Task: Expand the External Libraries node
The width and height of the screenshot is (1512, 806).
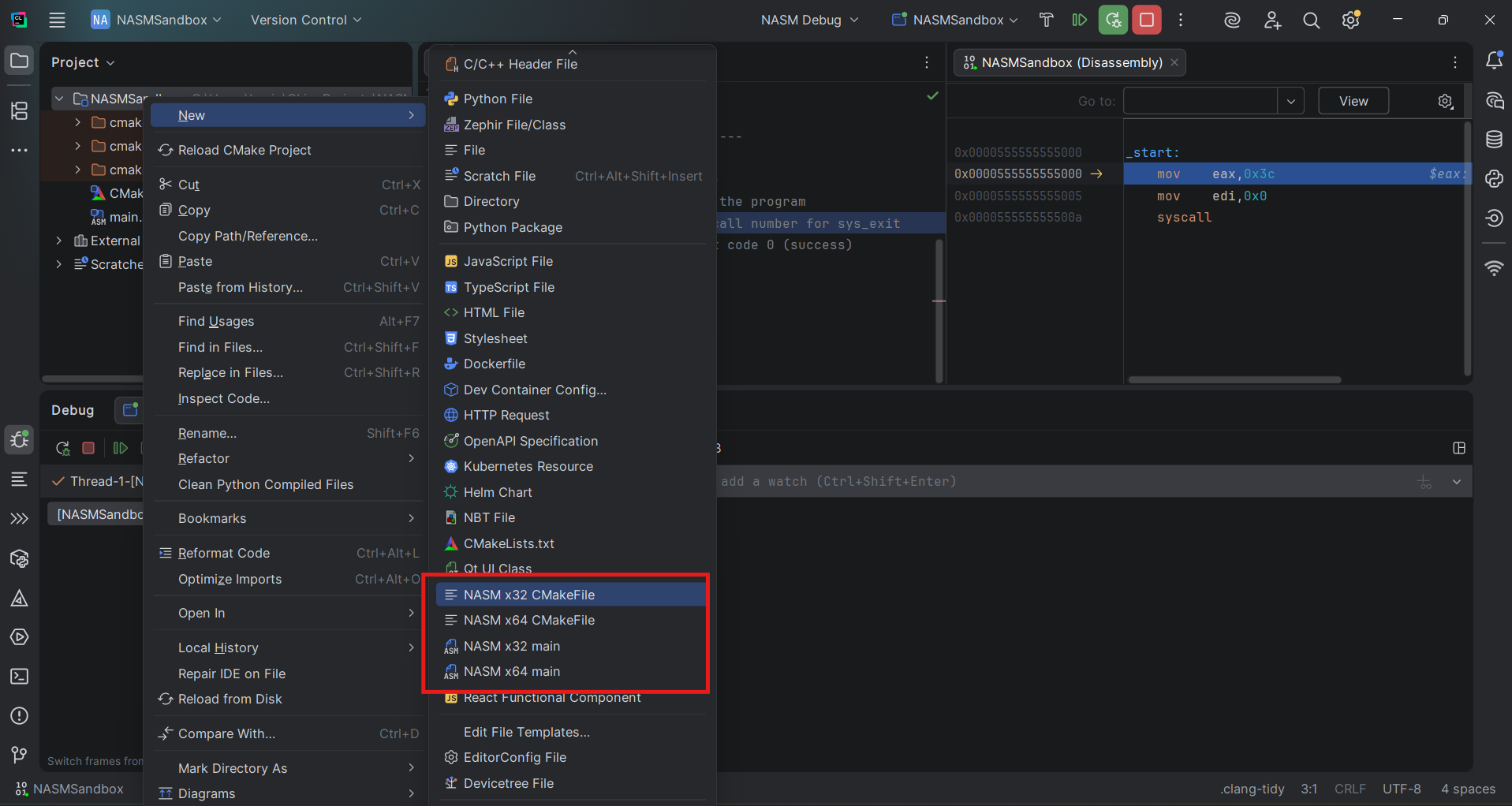Action: 58,241
